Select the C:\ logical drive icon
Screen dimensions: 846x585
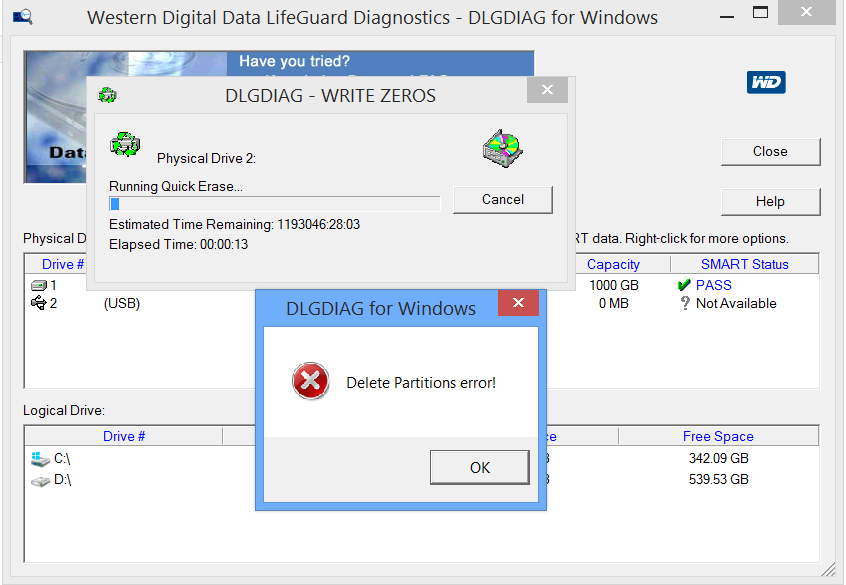[x=40, y=459]
